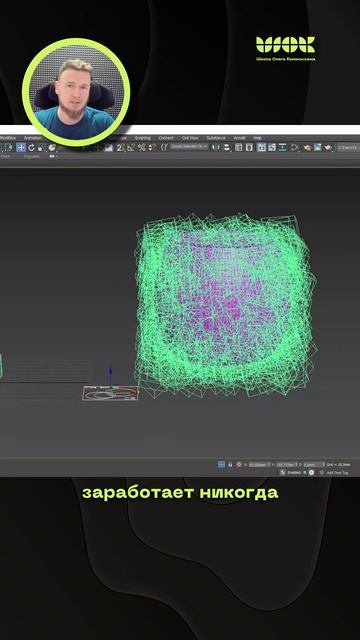Screen dimensions: 360x640
Task: Click Add Time Tag
Action: pos(337,473)
